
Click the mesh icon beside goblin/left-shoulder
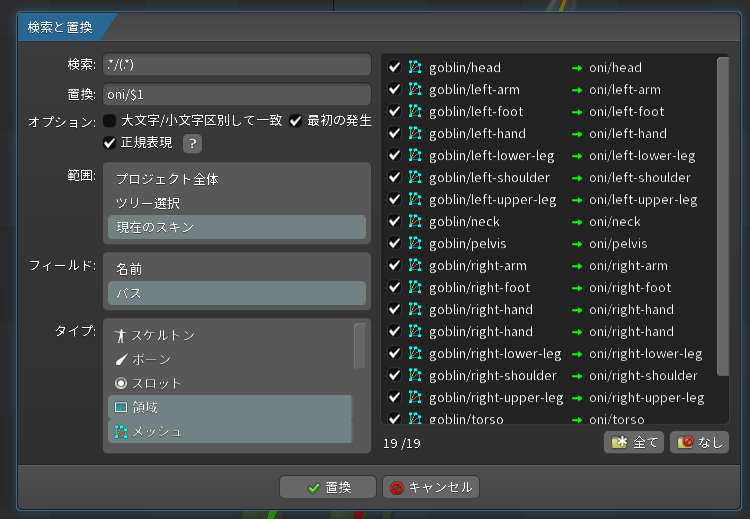pos(415,177)
